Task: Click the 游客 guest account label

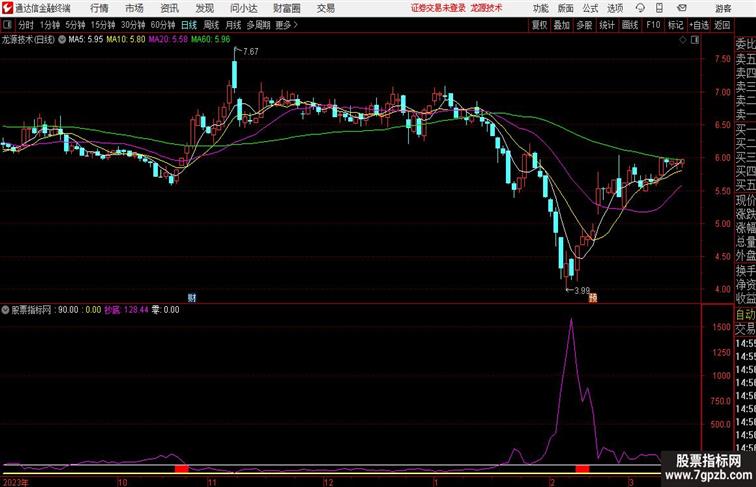Action: tap(723, 8)
